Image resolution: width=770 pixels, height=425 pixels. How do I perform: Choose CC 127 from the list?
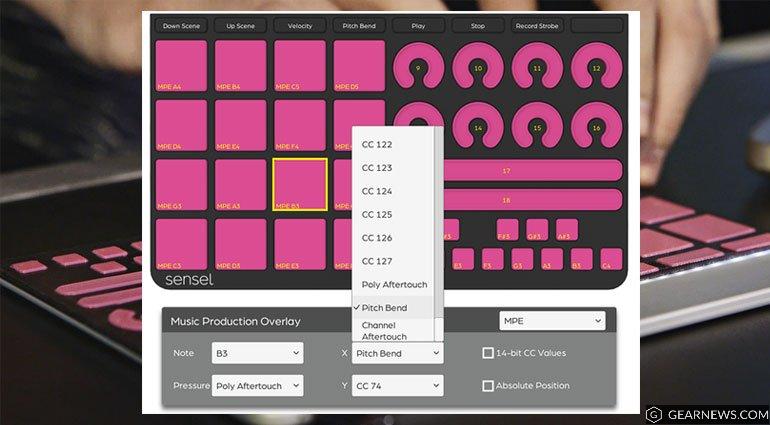click(393, 261)
